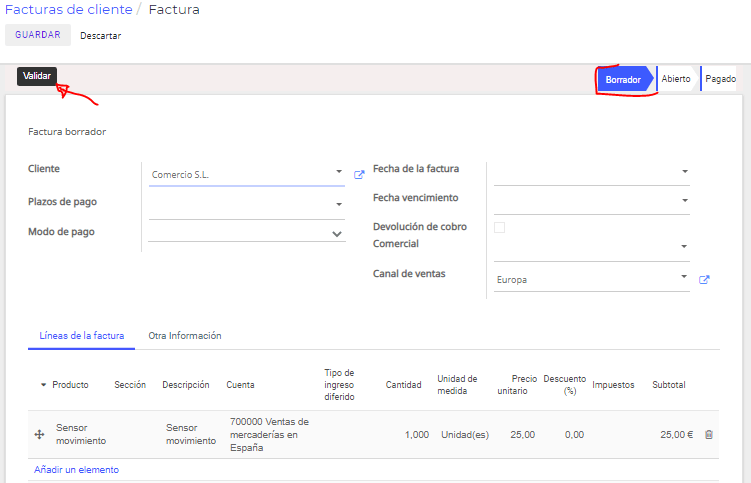The width and height of the screenshot is (751, 483).
Task: Select the 0,00 discount cell
Action: [x=574, y=435]
